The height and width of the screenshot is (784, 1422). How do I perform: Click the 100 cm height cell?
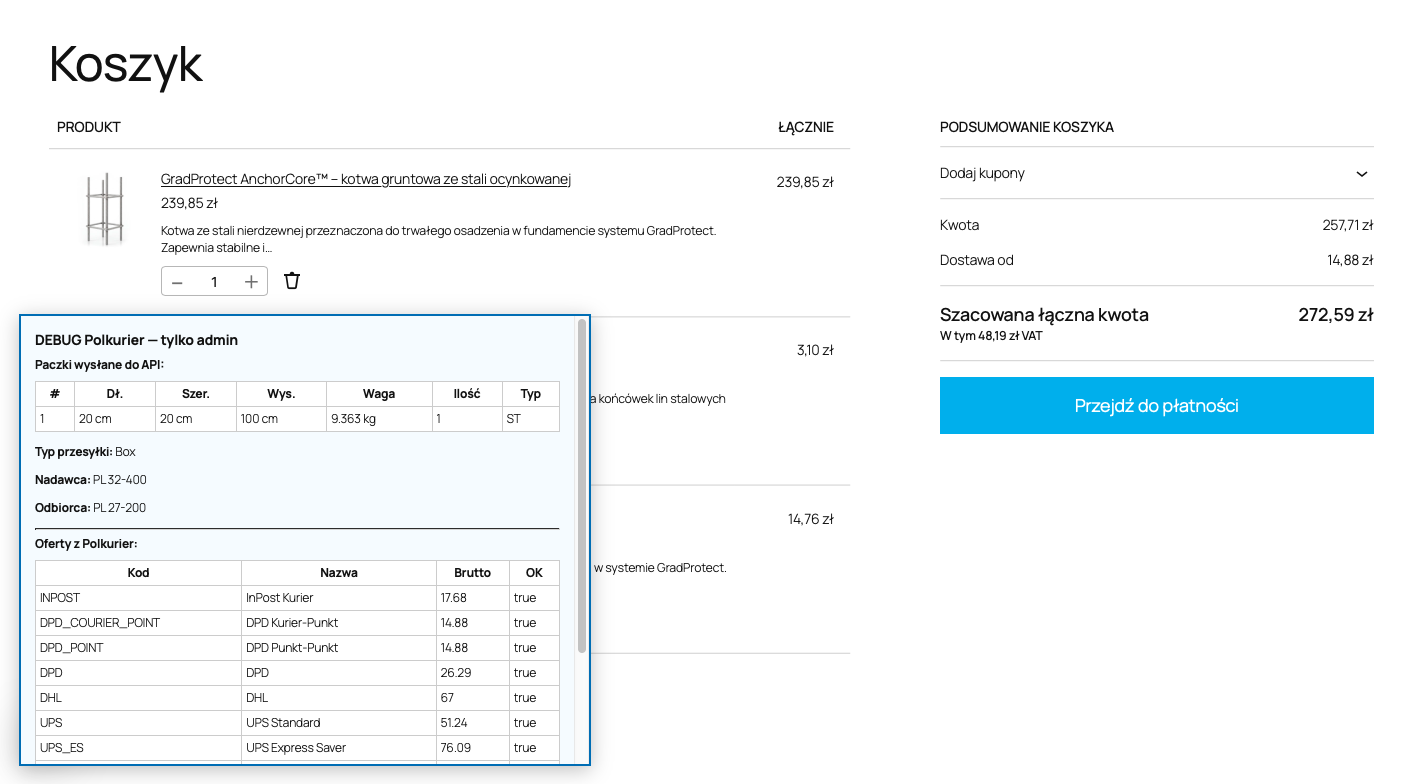pos(281,419)
